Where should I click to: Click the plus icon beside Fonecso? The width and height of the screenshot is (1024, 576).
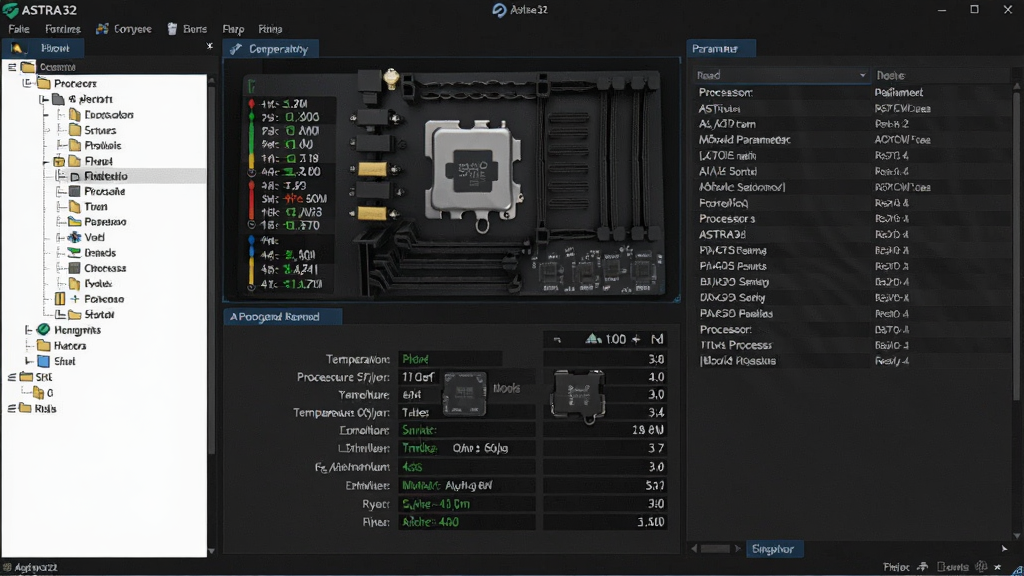(x=74, y=299)
